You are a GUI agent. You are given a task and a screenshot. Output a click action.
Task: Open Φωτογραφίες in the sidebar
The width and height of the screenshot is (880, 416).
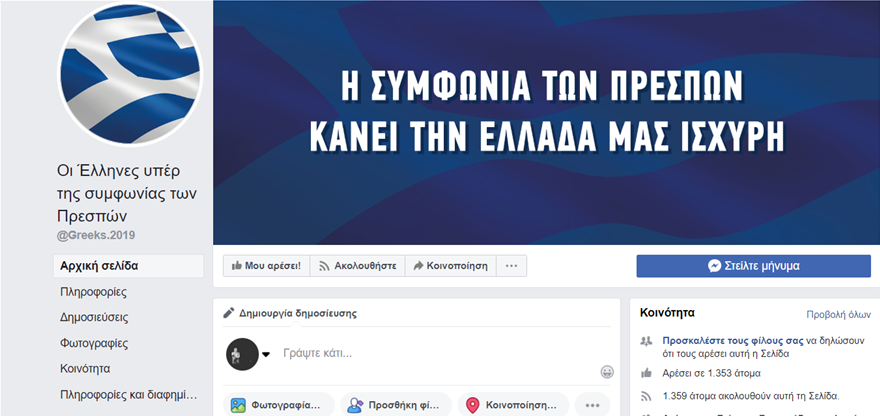tap(94, 343)
